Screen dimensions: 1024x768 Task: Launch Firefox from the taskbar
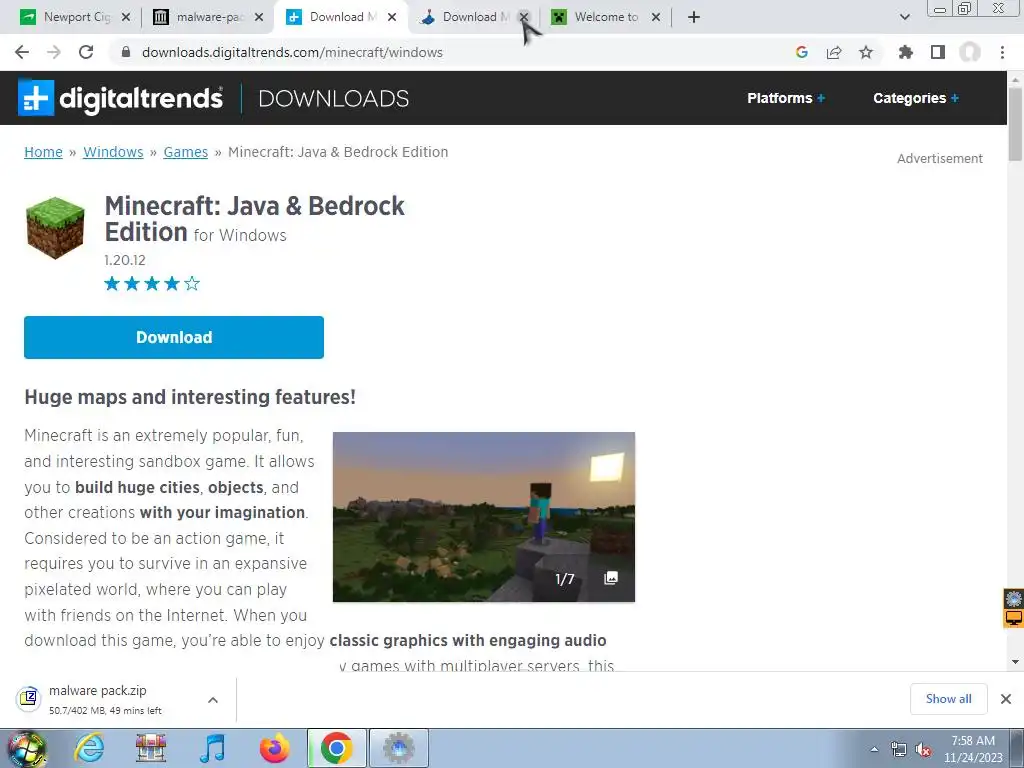coord(274,748)
